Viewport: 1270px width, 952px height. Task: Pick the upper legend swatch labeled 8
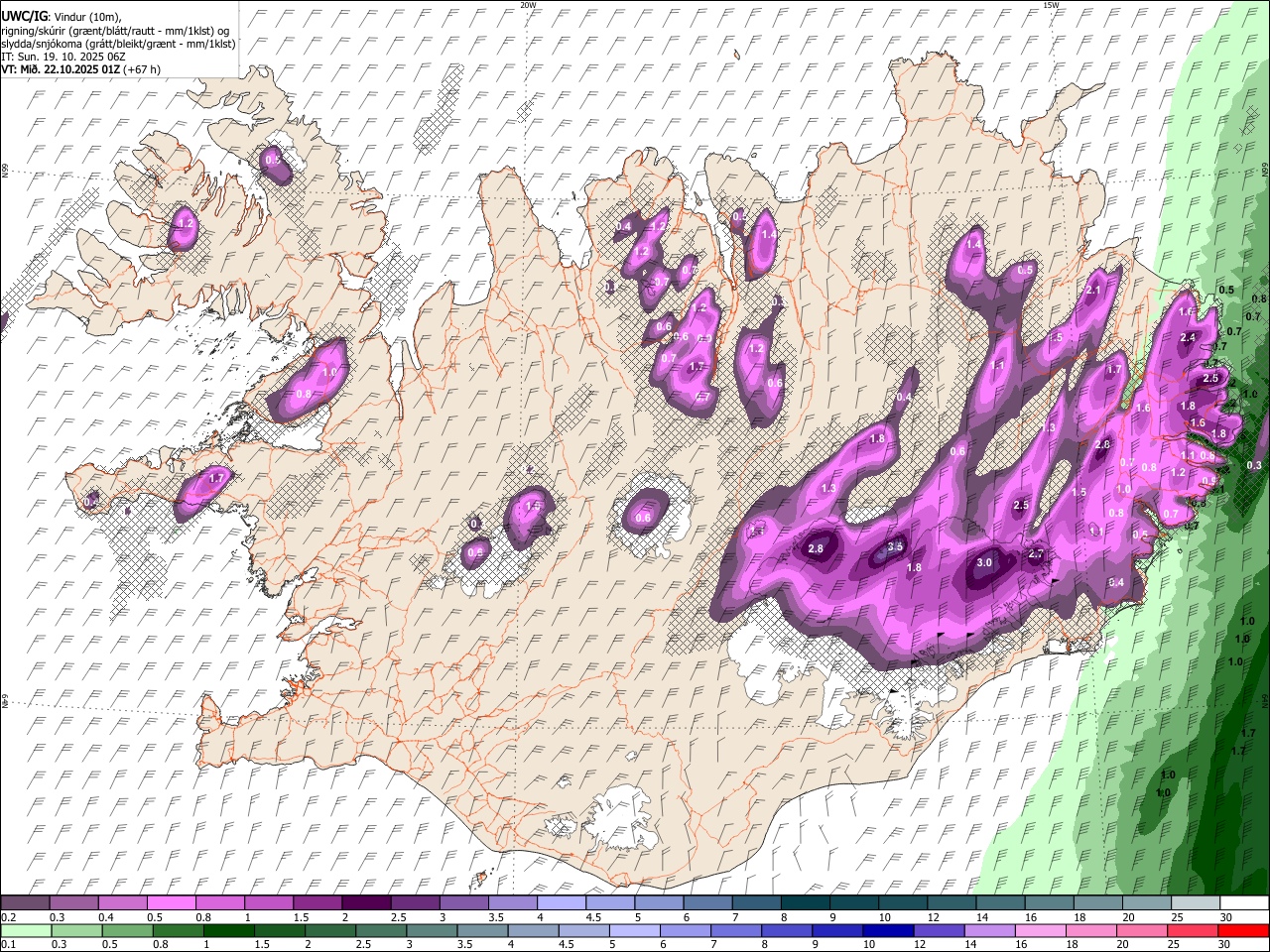click(806, 902)
